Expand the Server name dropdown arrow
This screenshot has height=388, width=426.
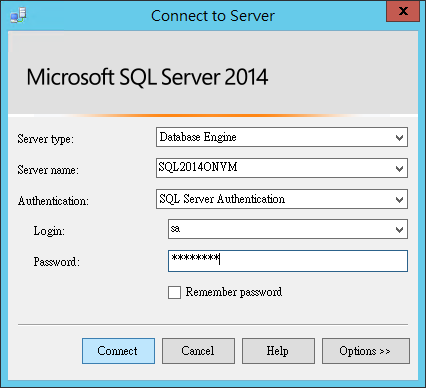[x=399, y=168]
